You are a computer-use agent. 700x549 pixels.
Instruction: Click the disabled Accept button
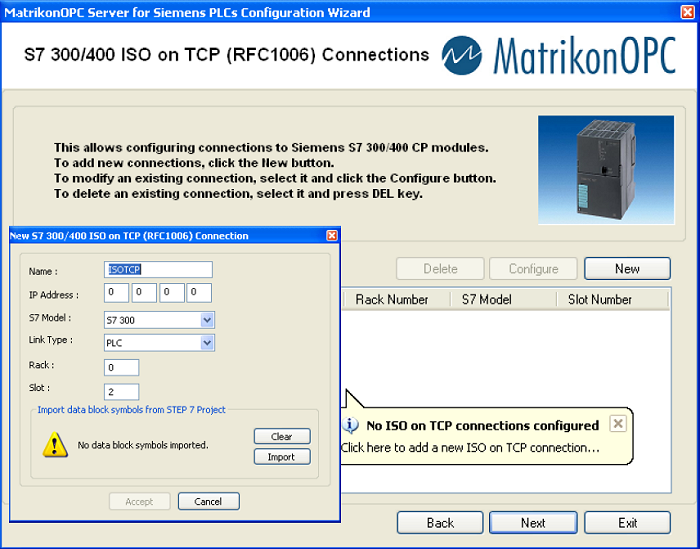(x=139, y=501)
